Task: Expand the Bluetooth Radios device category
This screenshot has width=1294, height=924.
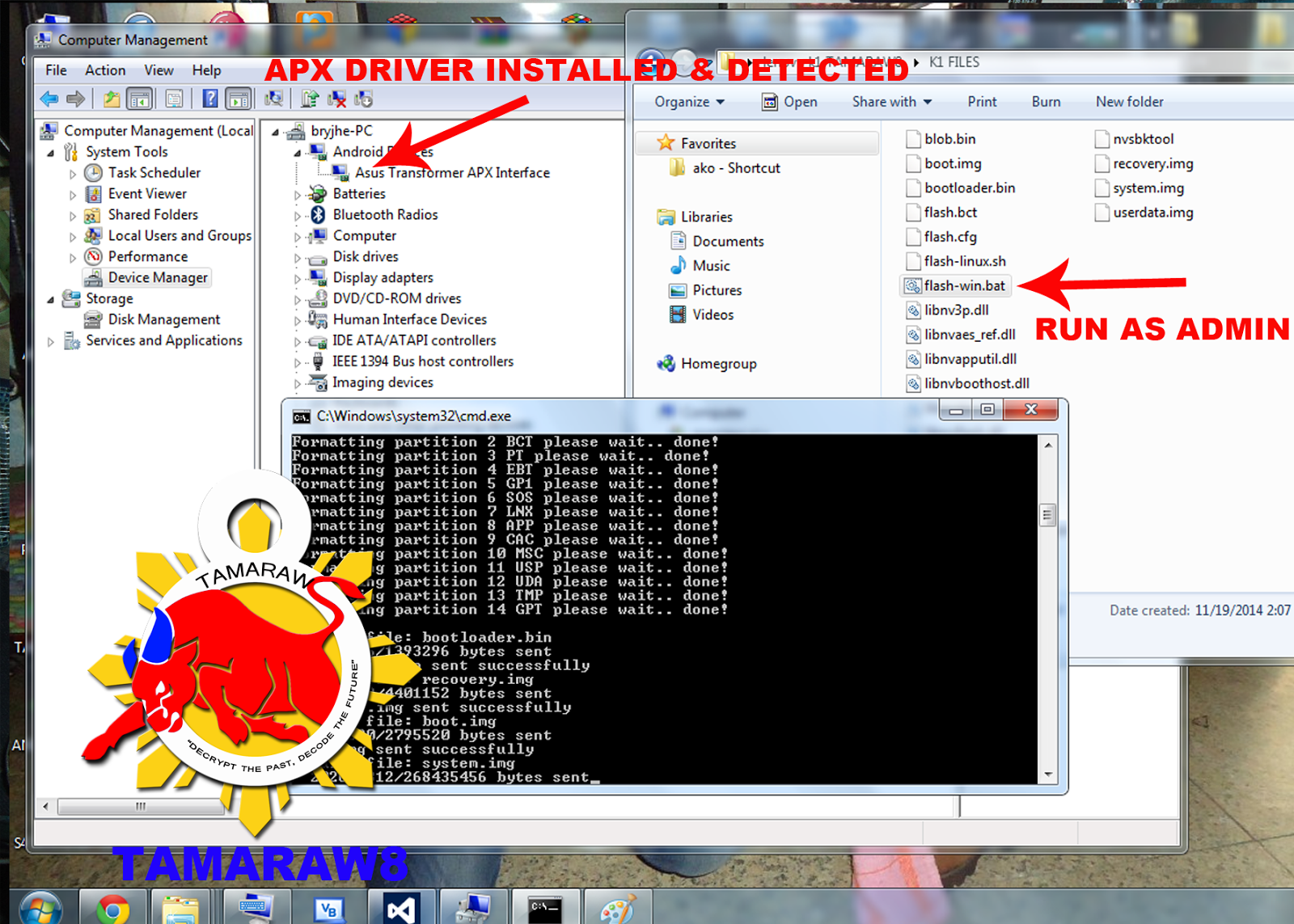Action: pyautogui.click(x=298, y=216)
